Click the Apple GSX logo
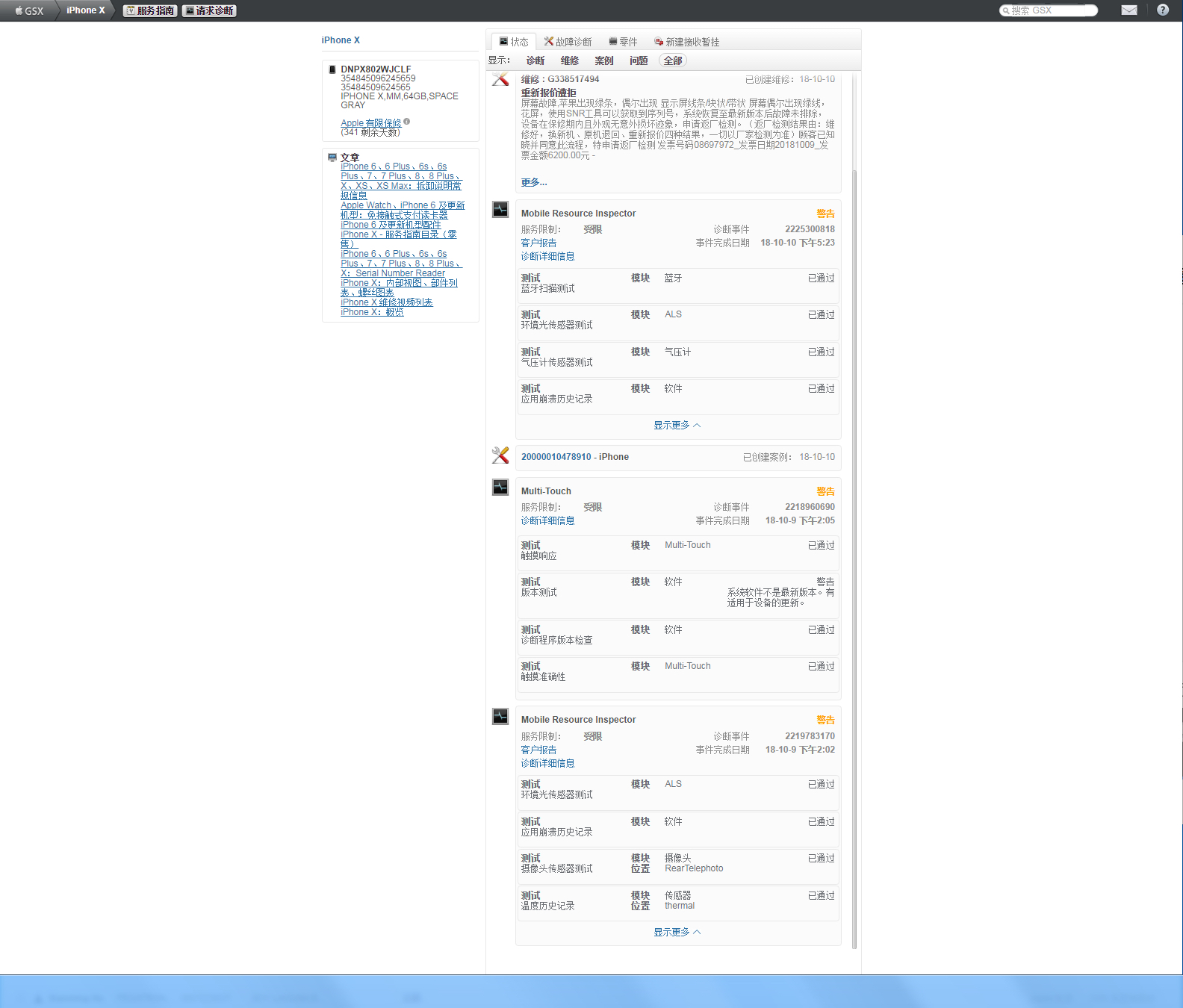The image size is (1183, 1008). click(29, 10)
